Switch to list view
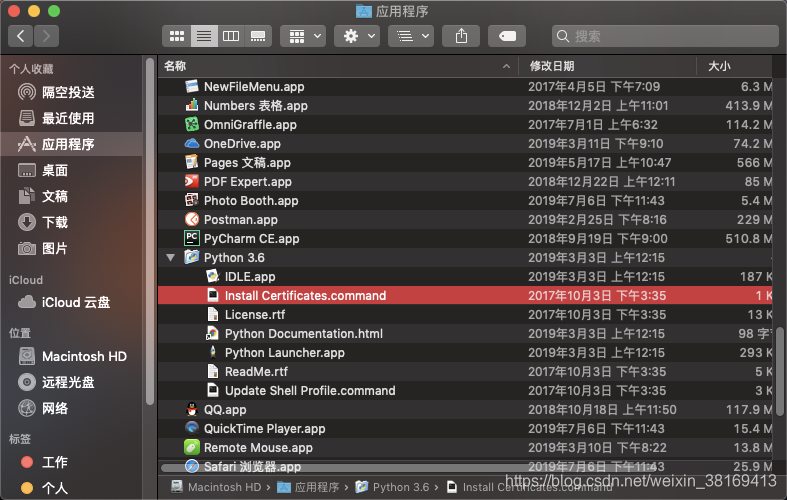Image resolution: width=787 pixels, height=500 pixels. (204, 36)
